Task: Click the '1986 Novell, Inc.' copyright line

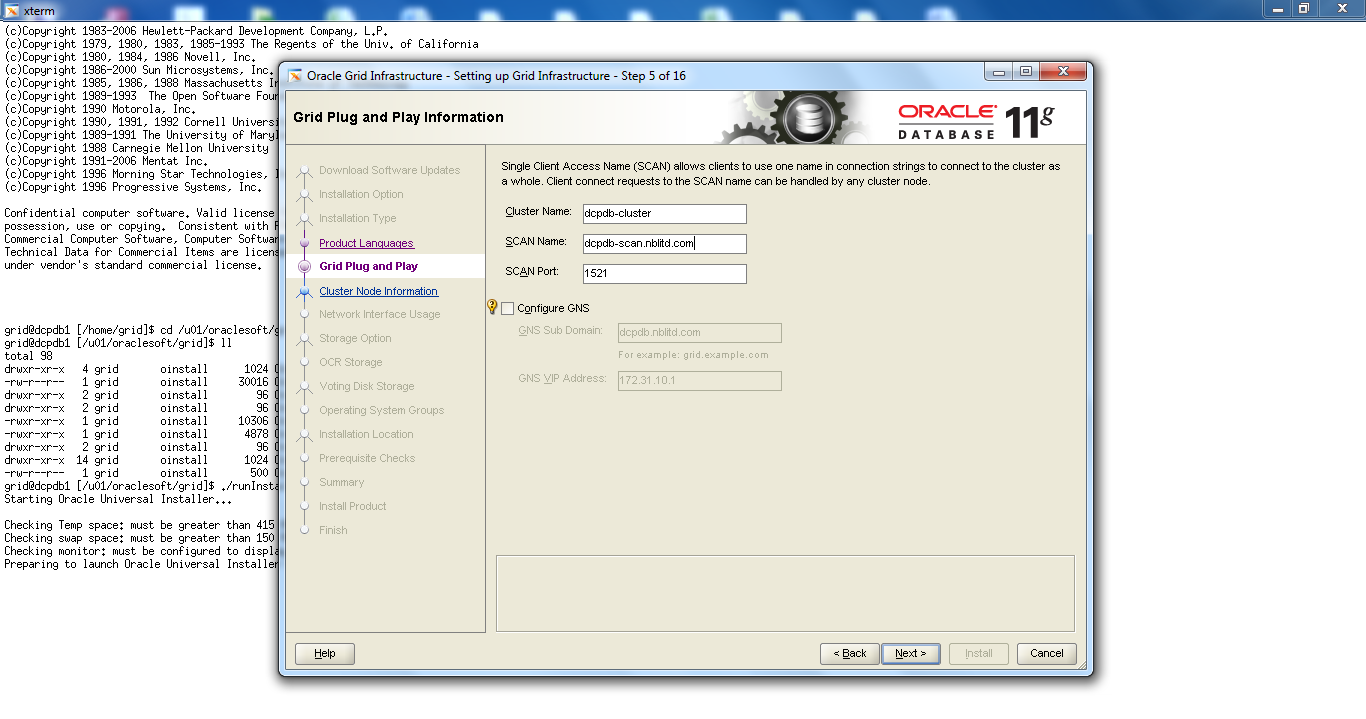Action: [130, 57]
